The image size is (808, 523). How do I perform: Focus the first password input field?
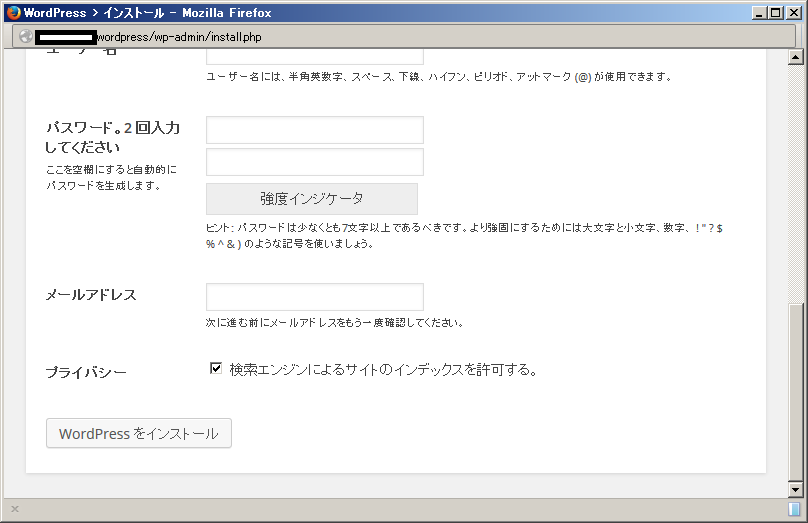click(x=315, y=130)
